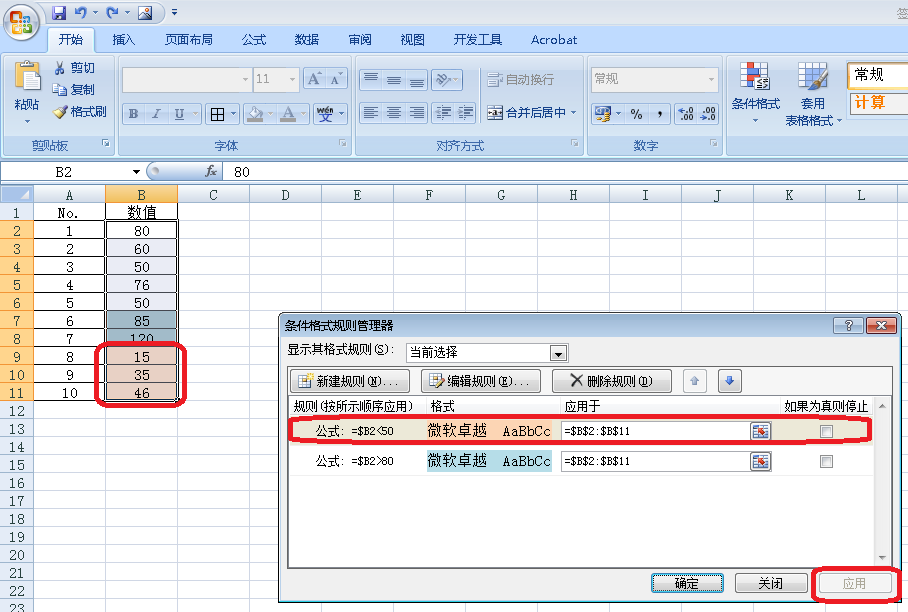Increase font size
This screenshot has height=612, width=908.
314,79
